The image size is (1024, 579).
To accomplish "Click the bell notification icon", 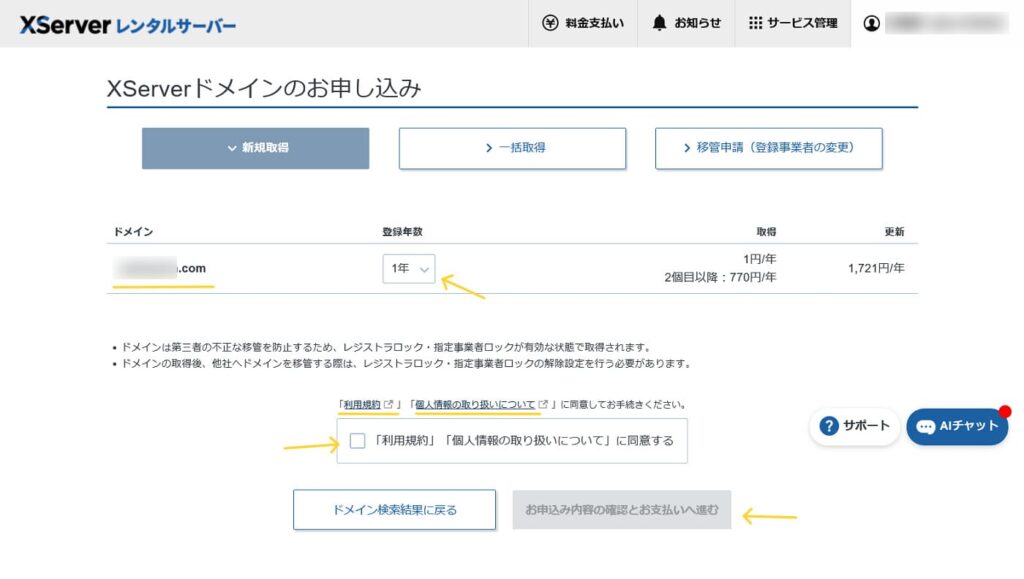I will pos(659,23).
